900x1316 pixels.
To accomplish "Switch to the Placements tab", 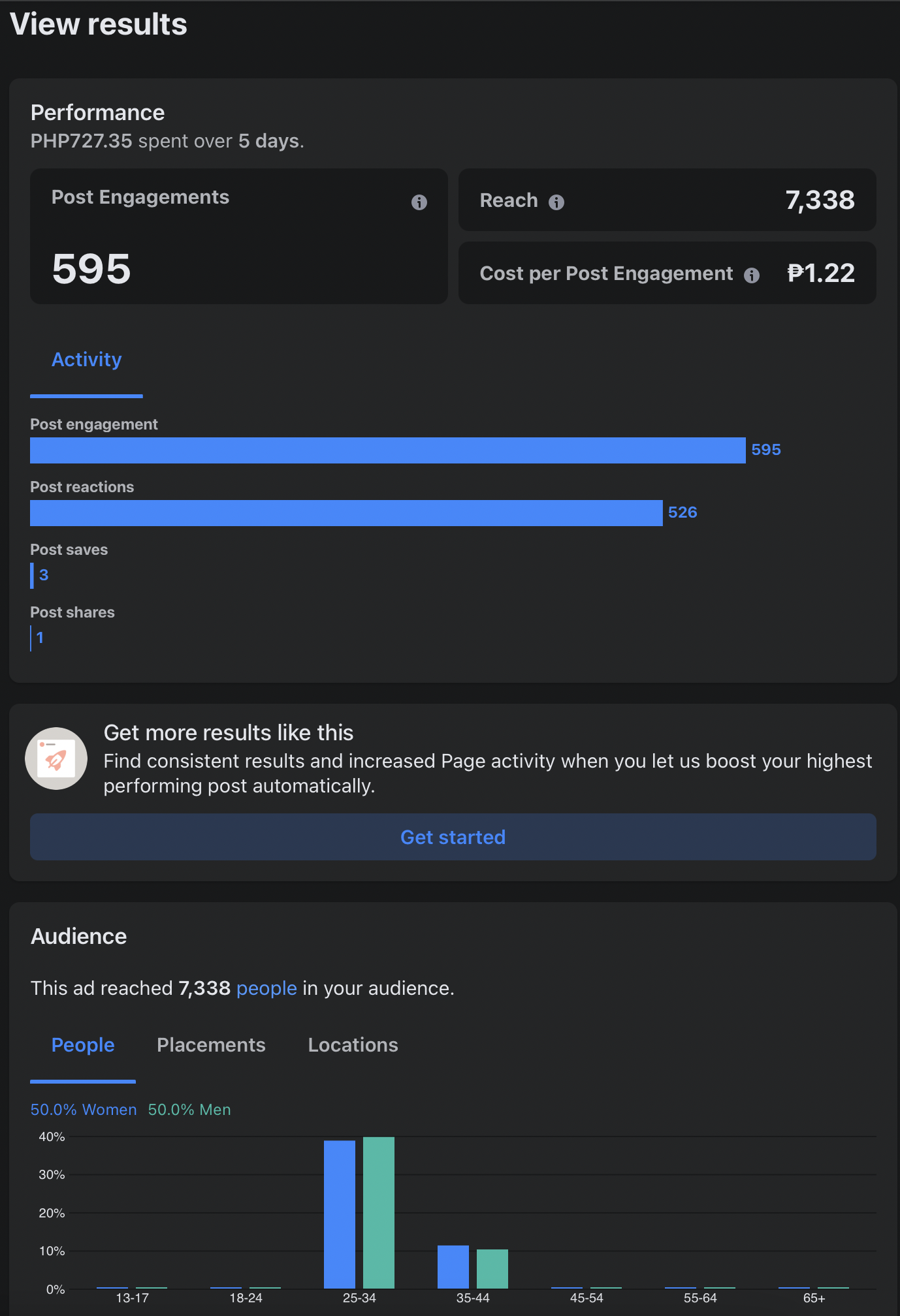I will click(x=211, y=1045).
